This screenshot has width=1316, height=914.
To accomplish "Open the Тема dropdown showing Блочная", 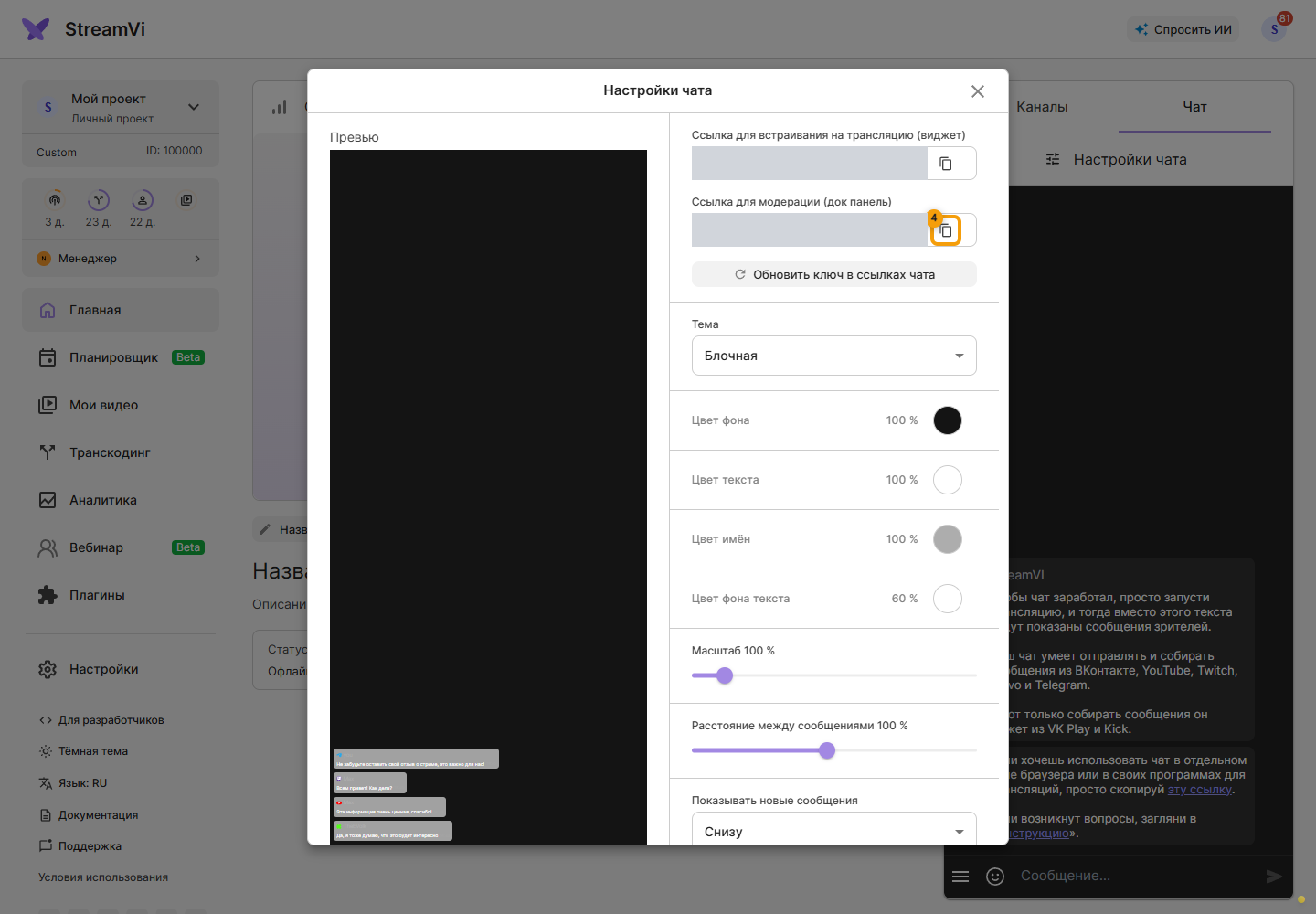I will coord(834,356).
